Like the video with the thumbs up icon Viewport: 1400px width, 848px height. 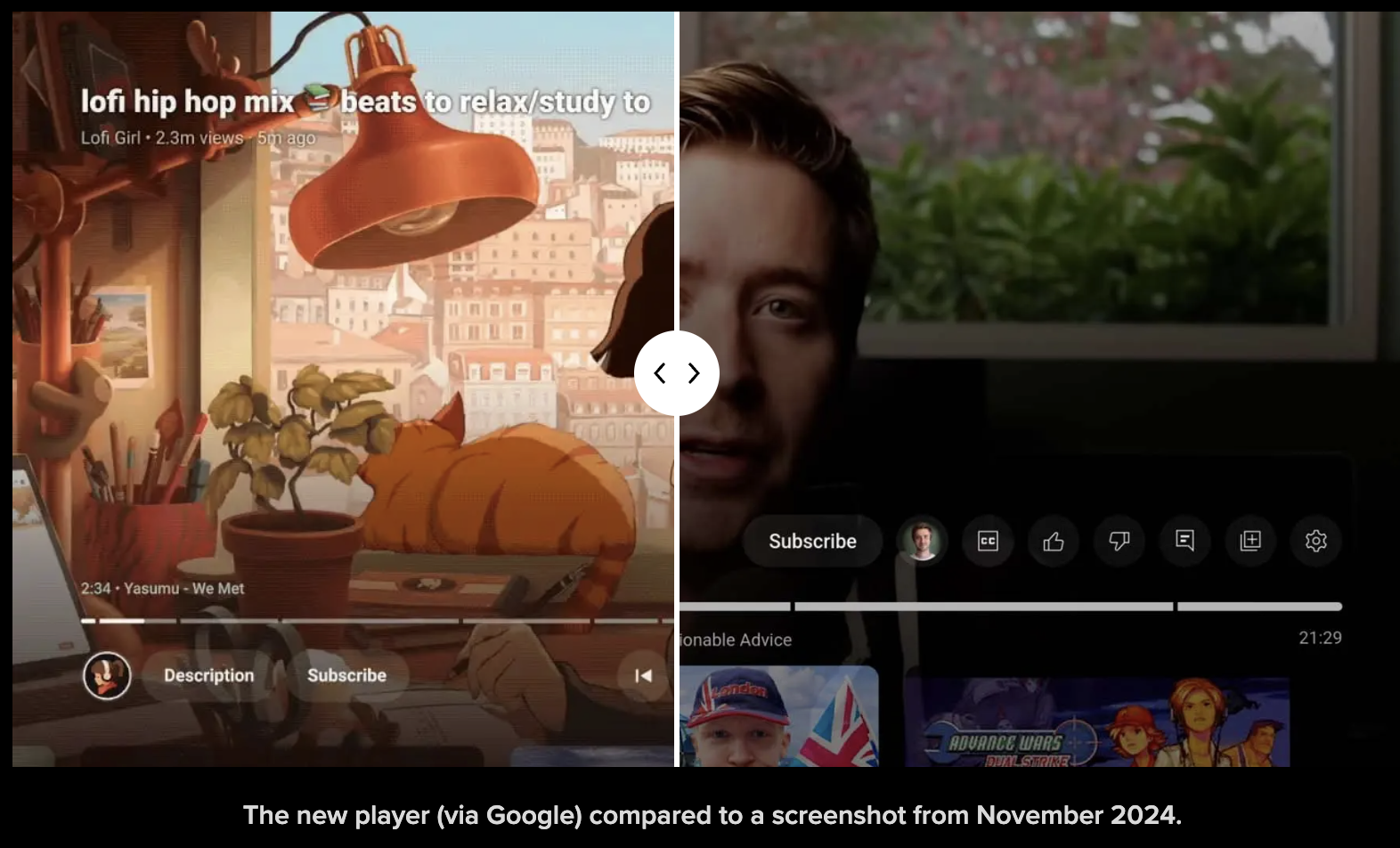(1054, 541)
